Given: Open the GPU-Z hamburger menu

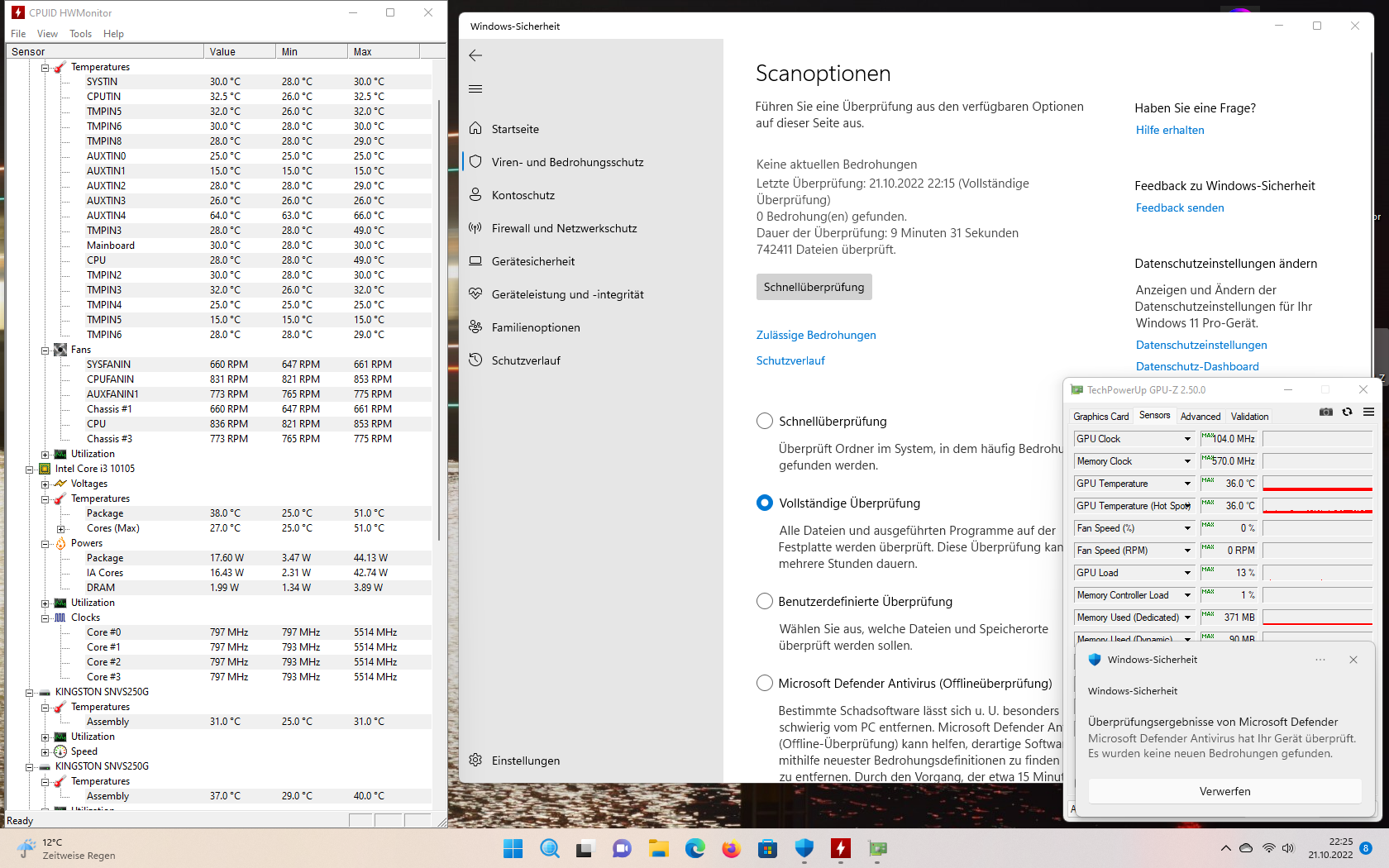Looking at the screenshot, I should pyautogui.click(x=1369, y=412).
